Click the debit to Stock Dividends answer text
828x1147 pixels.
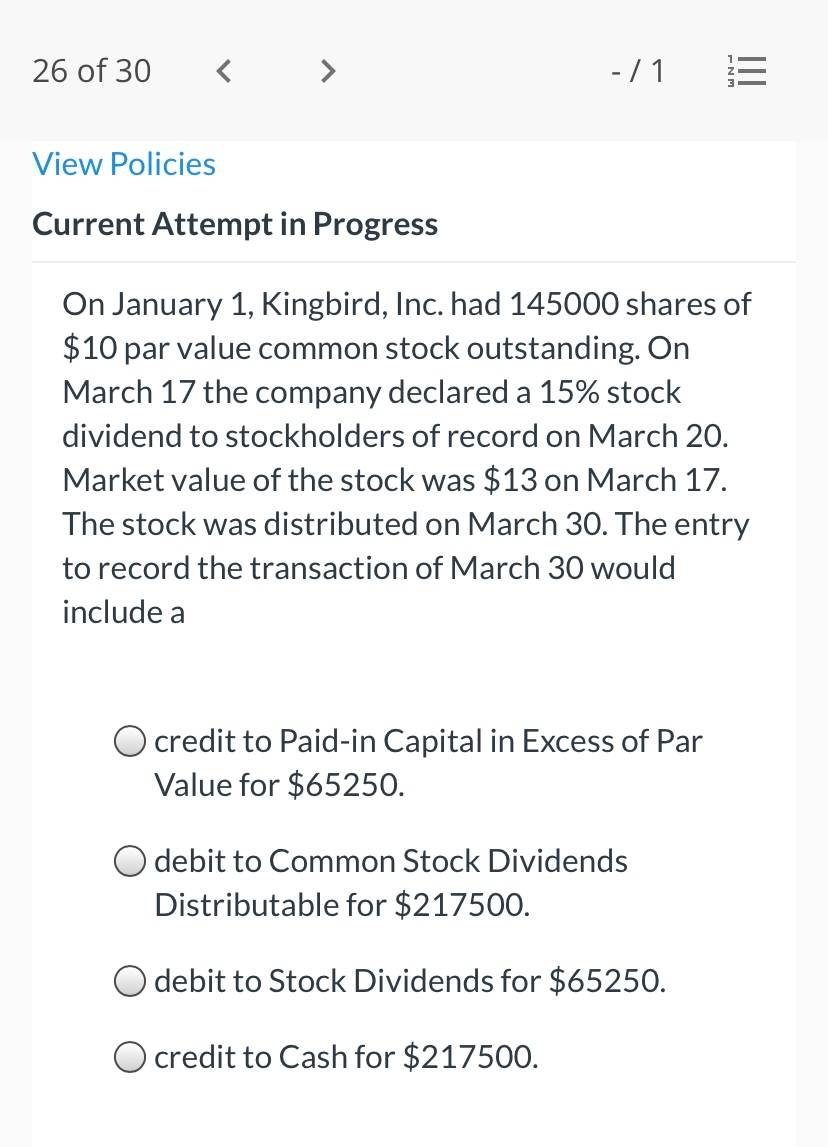tap(410, 981)
